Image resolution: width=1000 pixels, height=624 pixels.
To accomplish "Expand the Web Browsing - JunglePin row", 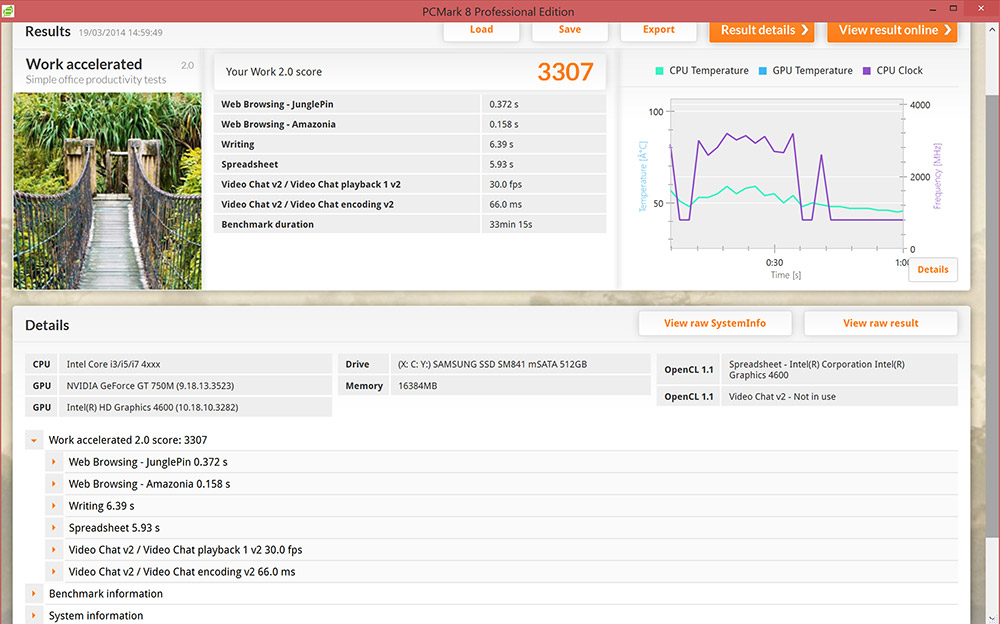I will point(54,462).
